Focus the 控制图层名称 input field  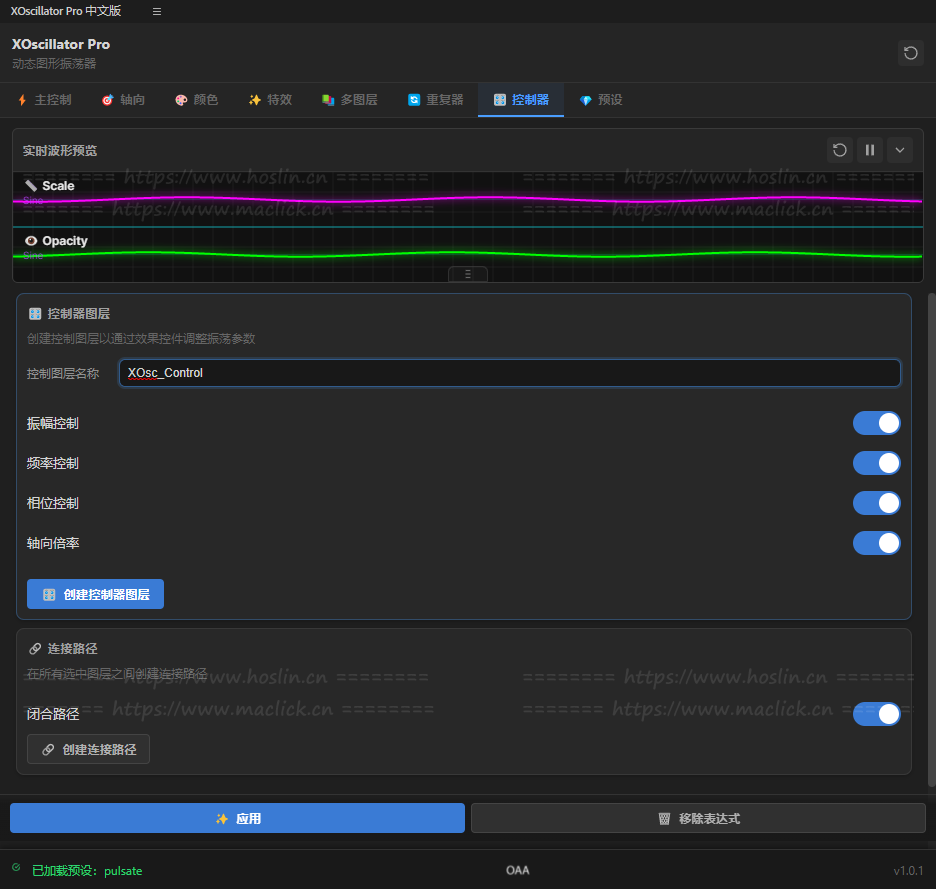coord(510,373)
